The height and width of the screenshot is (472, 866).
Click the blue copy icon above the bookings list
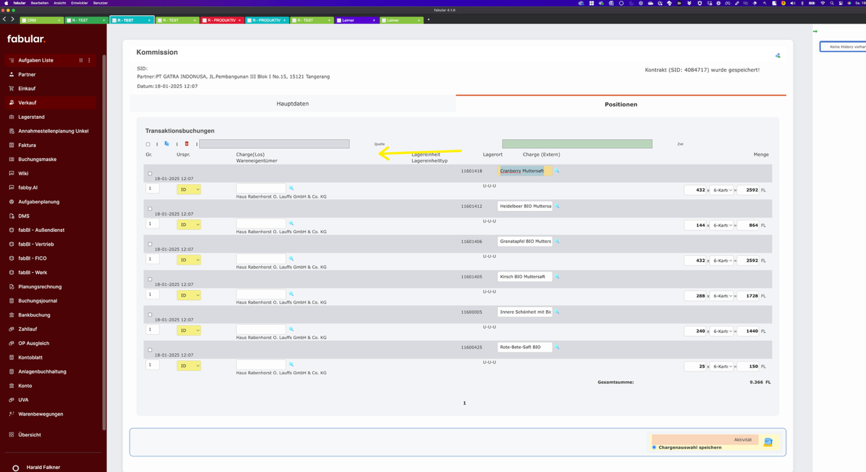click(167, 144)
